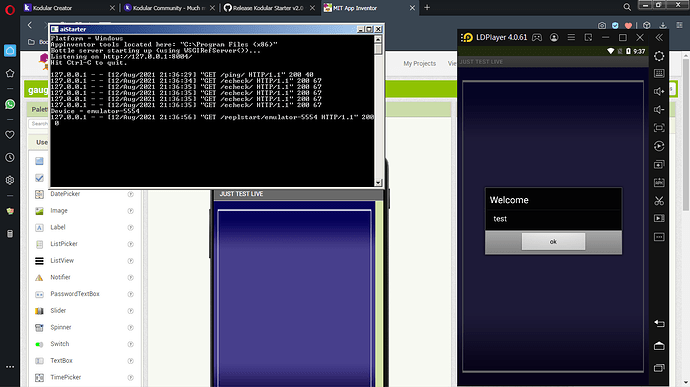Screen dimensions: 690x387
Task: Click Opera logo menu button
Action: (10, 10)
